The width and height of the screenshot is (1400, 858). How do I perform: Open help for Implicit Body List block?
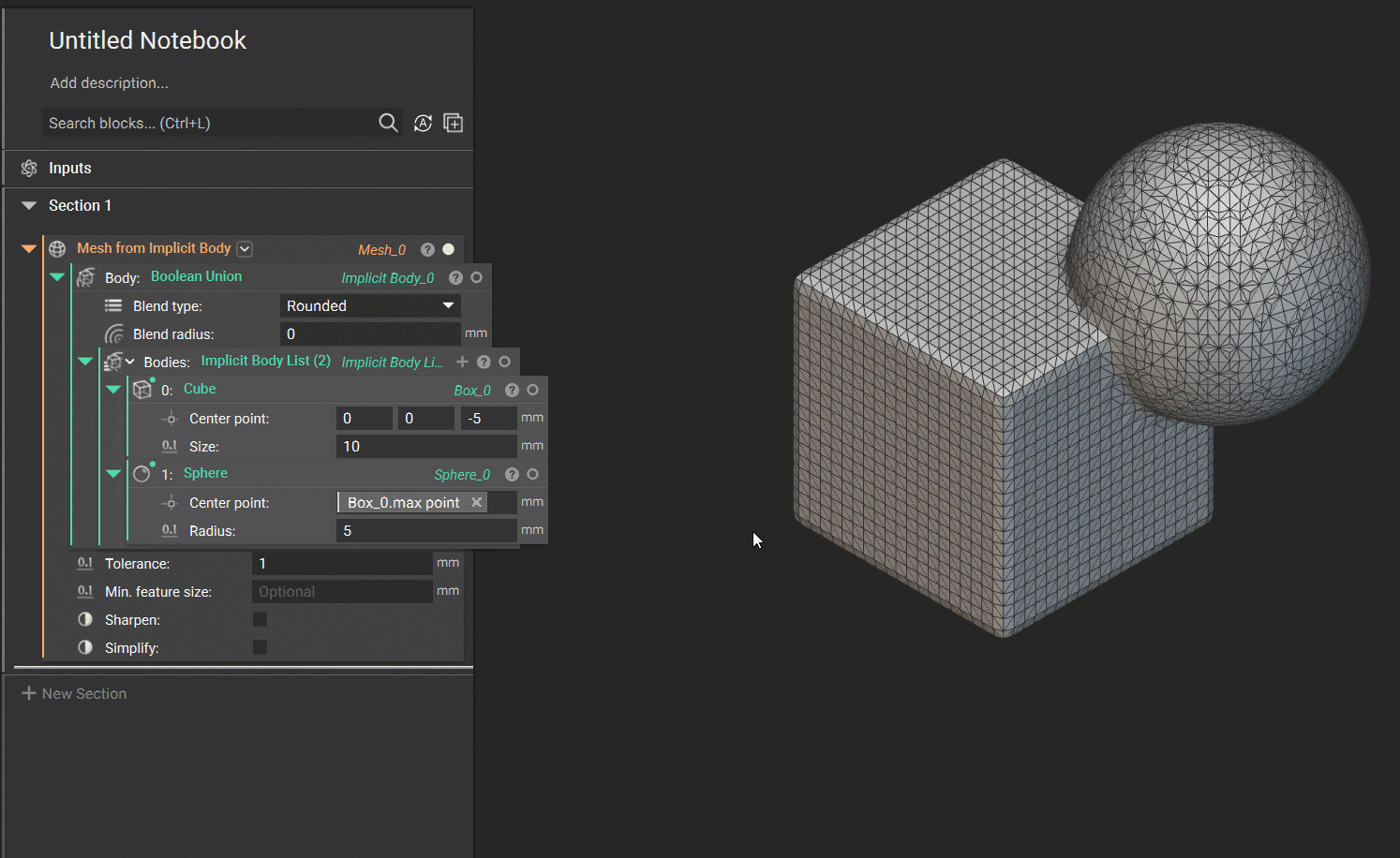(x=484, y=362)
